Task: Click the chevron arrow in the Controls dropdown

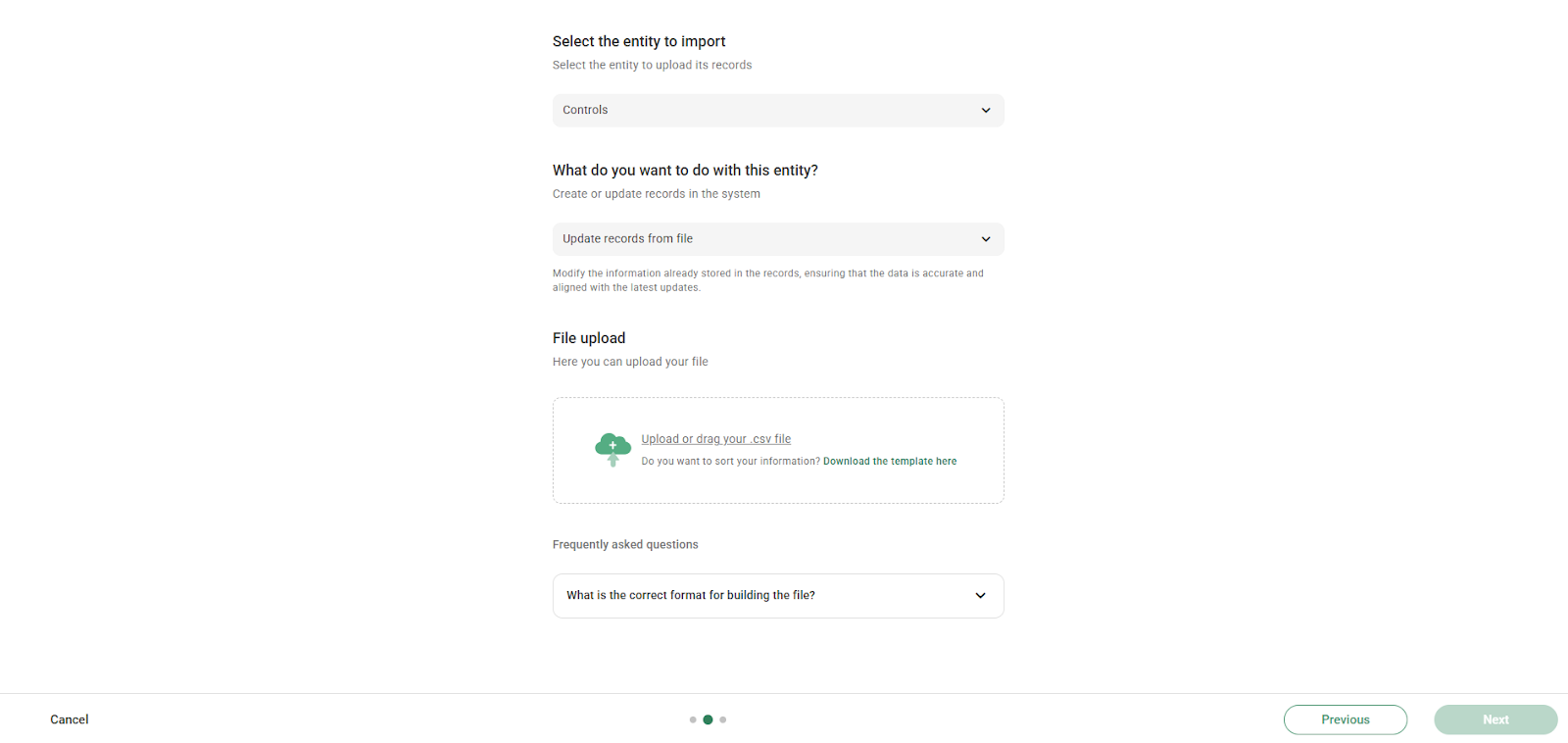Action: (986, 111)
